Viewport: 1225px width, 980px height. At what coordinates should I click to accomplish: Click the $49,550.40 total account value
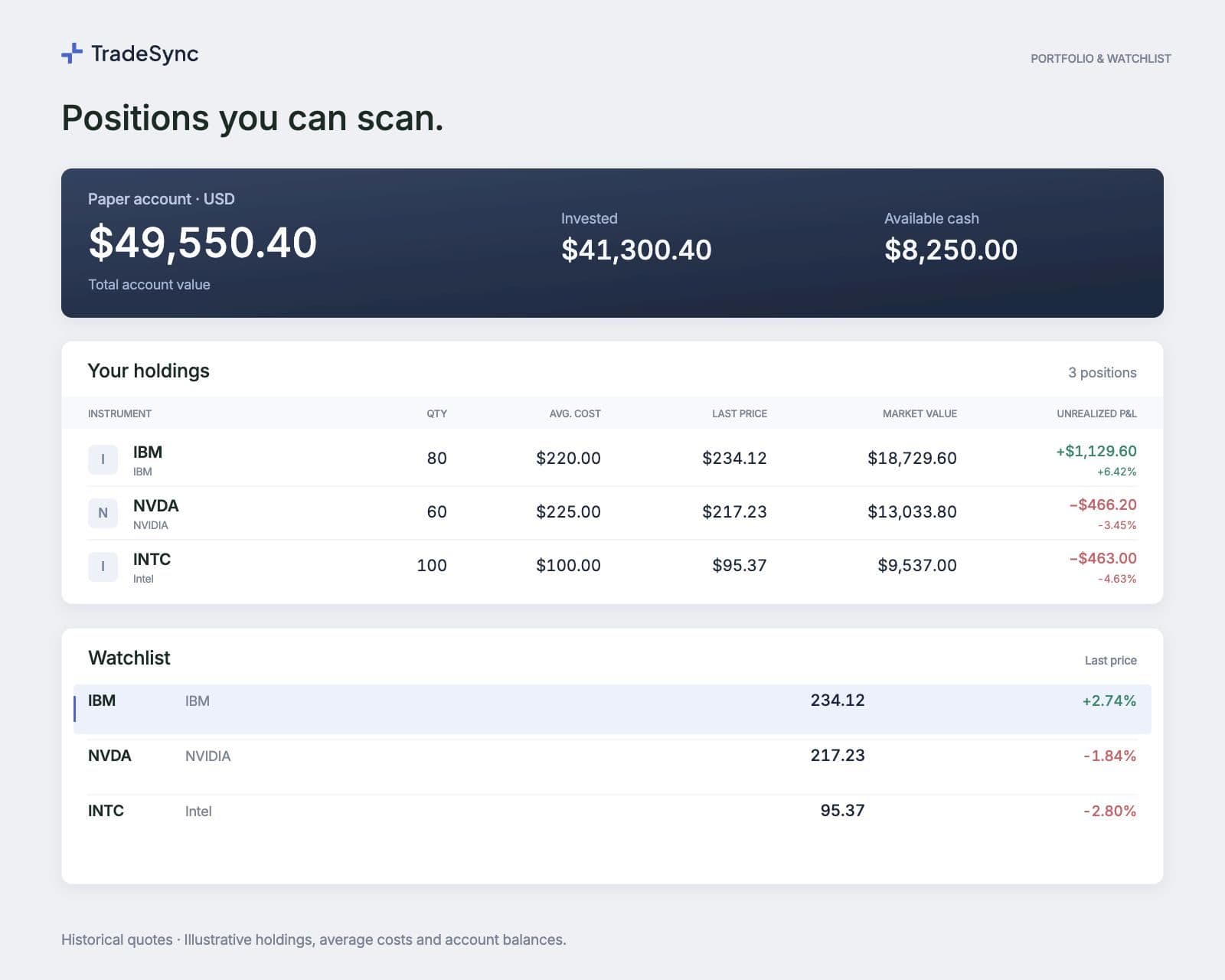(202, 243)
